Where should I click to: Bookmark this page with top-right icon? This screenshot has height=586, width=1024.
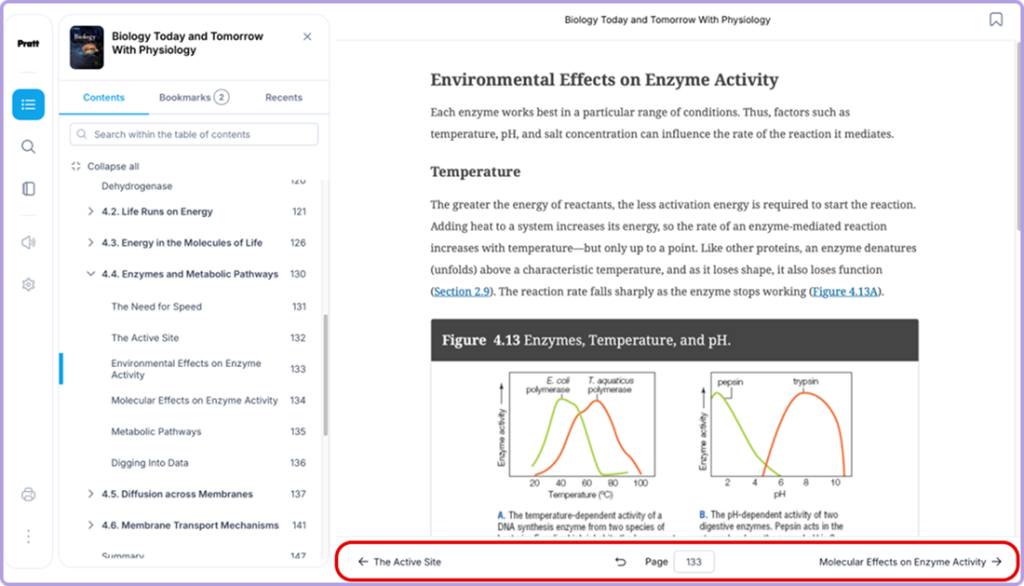pos(996,20)
